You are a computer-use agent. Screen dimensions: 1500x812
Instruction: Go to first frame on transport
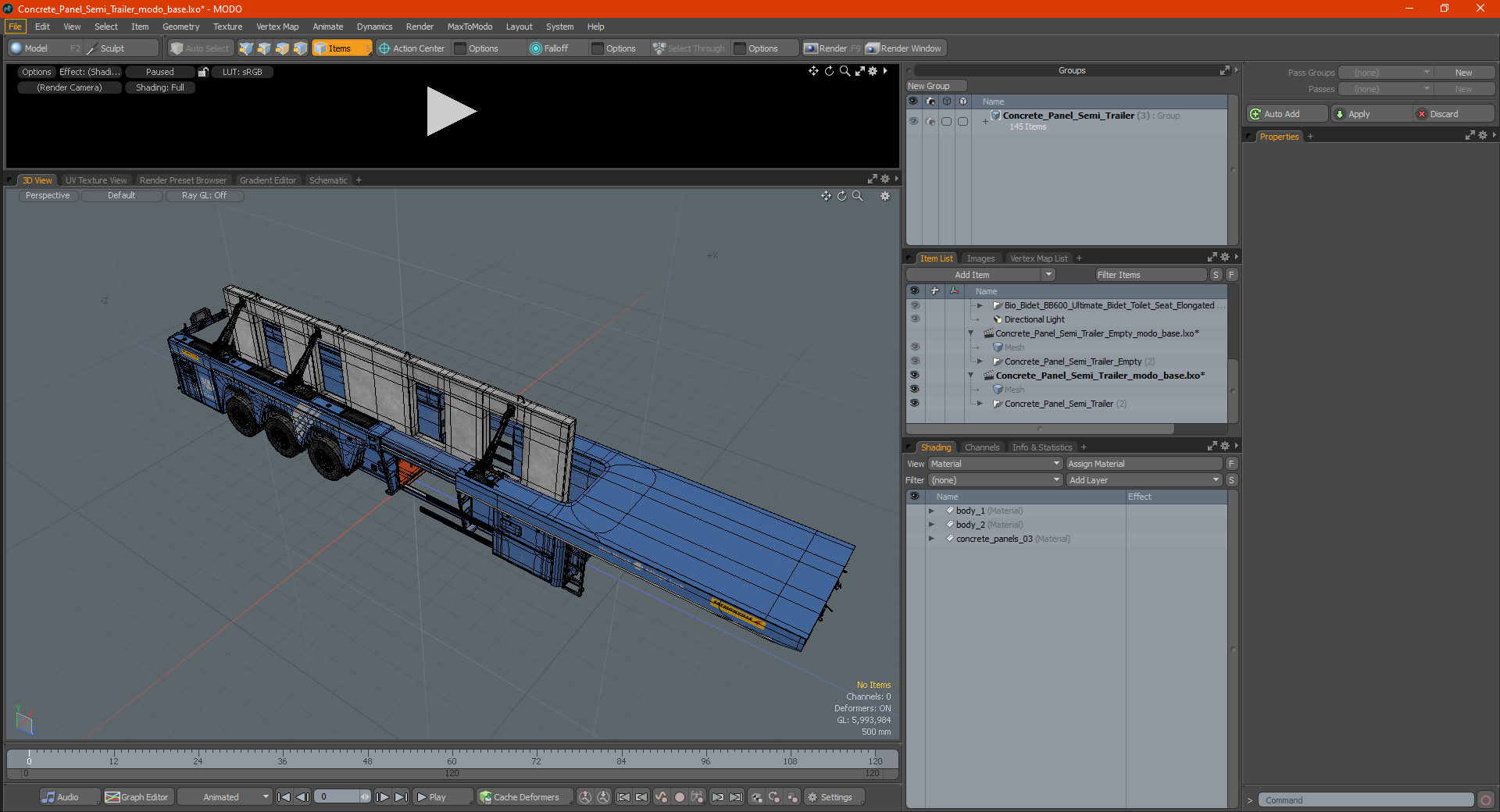tap(284, 797)
